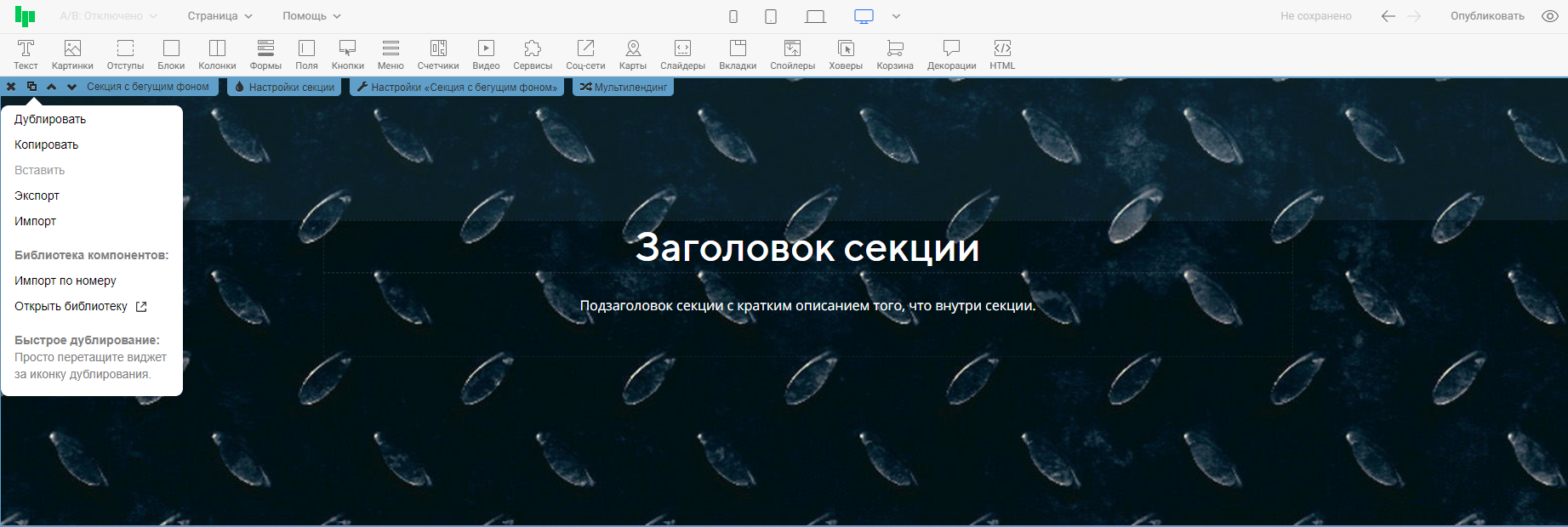Open the Карты maps widget
1568x527 pixels.
tap(632, 54)
